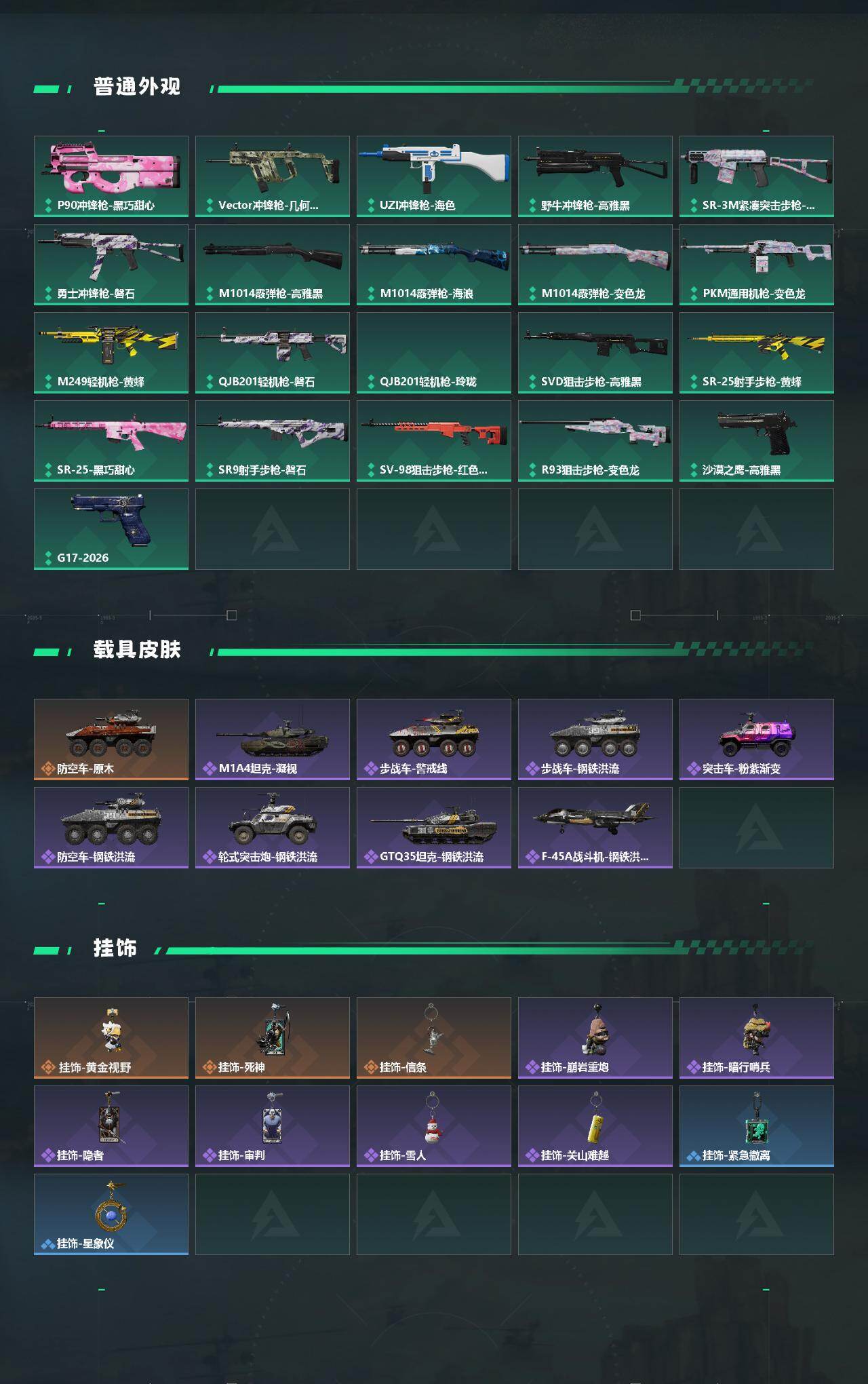Select the UZI冲锋枪-海色 skin tile
868x1384 pixels.
[x=434, y=176]
